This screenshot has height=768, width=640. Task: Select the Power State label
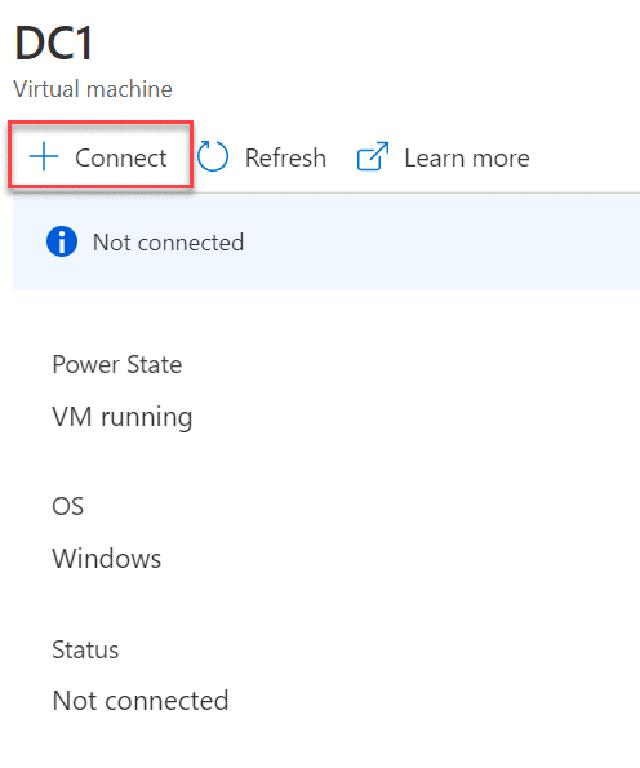[117, 364]
